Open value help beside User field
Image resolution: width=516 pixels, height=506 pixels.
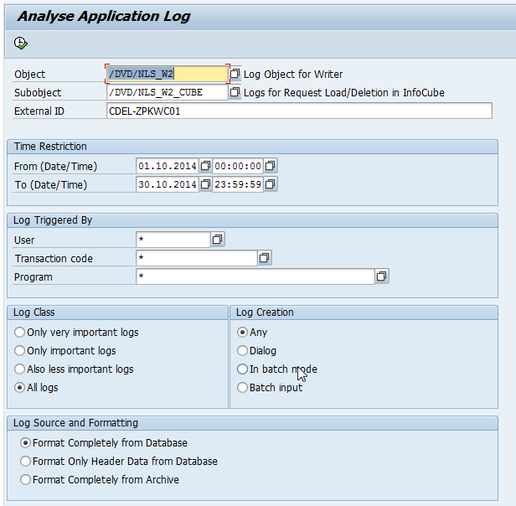pyautogui.click(x=217, y=239)
